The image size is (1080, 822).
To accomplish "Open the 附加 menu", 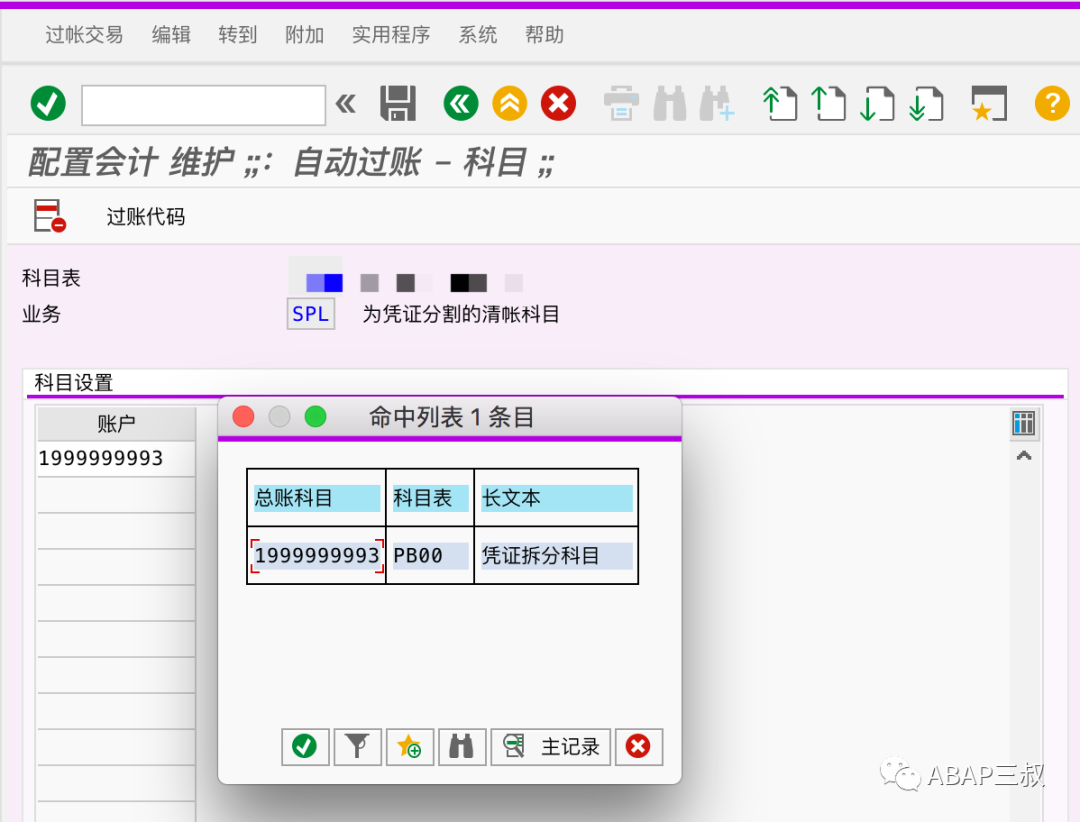I will click(304, 34).
